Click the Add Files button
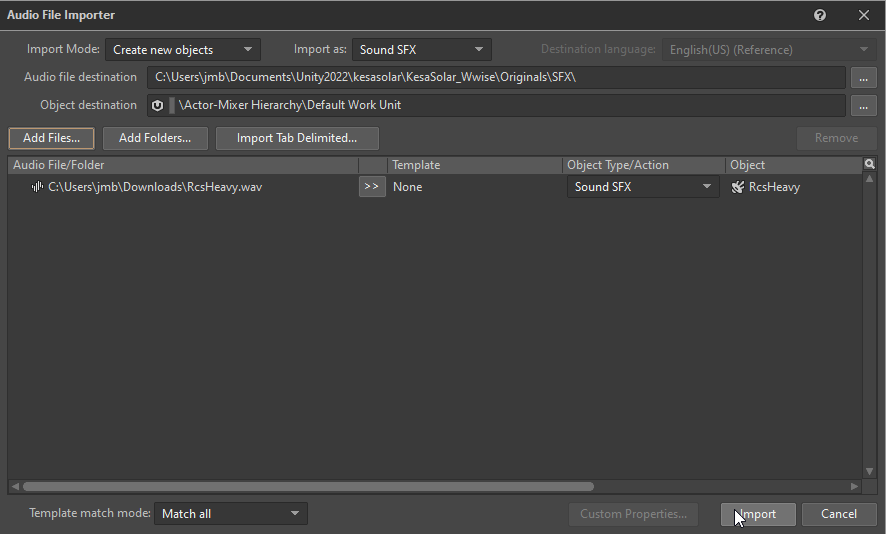Image resolution: width=886 pixels, height=534 pixels. (x=51, y=138)
